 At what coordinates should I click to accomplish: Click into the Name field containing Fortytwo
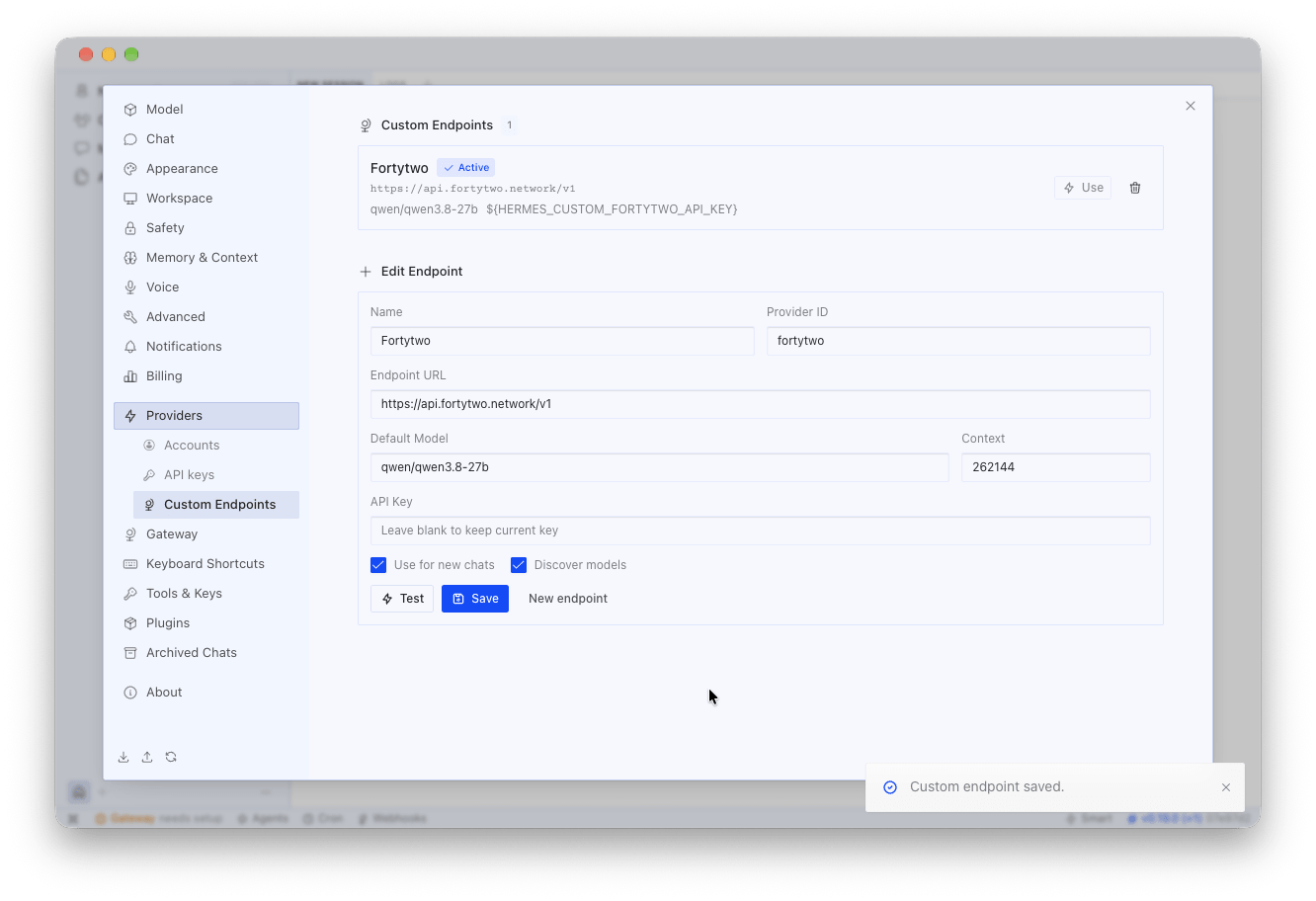pos(562,341)
